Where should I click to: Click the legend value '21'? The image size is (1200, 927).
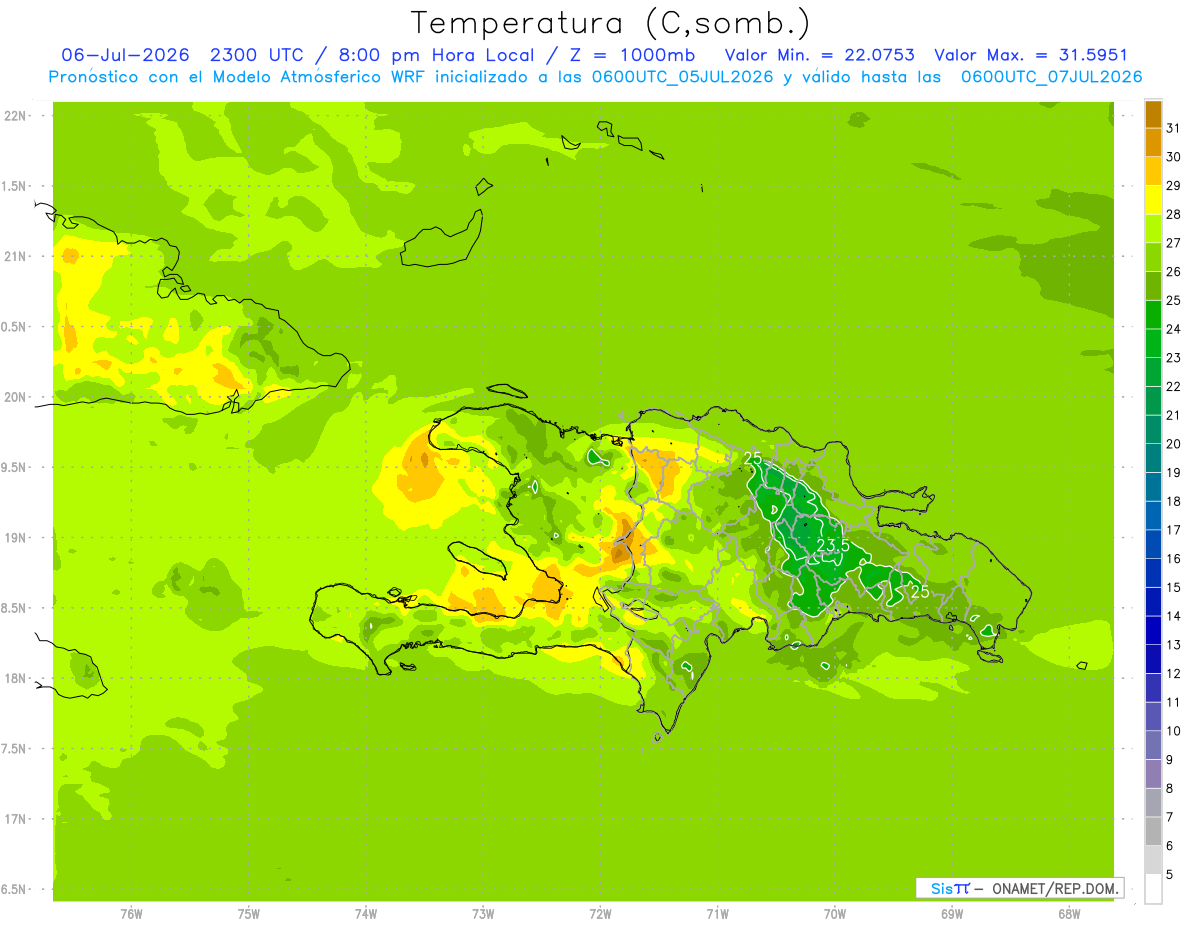(1174, 415)
